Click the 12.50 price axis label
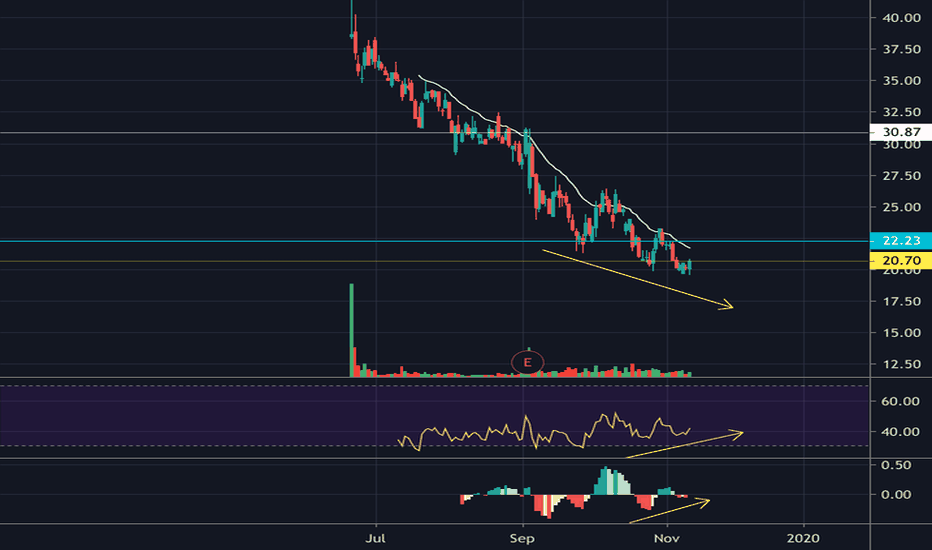Screen dimensions: 932x550 click(901, 364)
